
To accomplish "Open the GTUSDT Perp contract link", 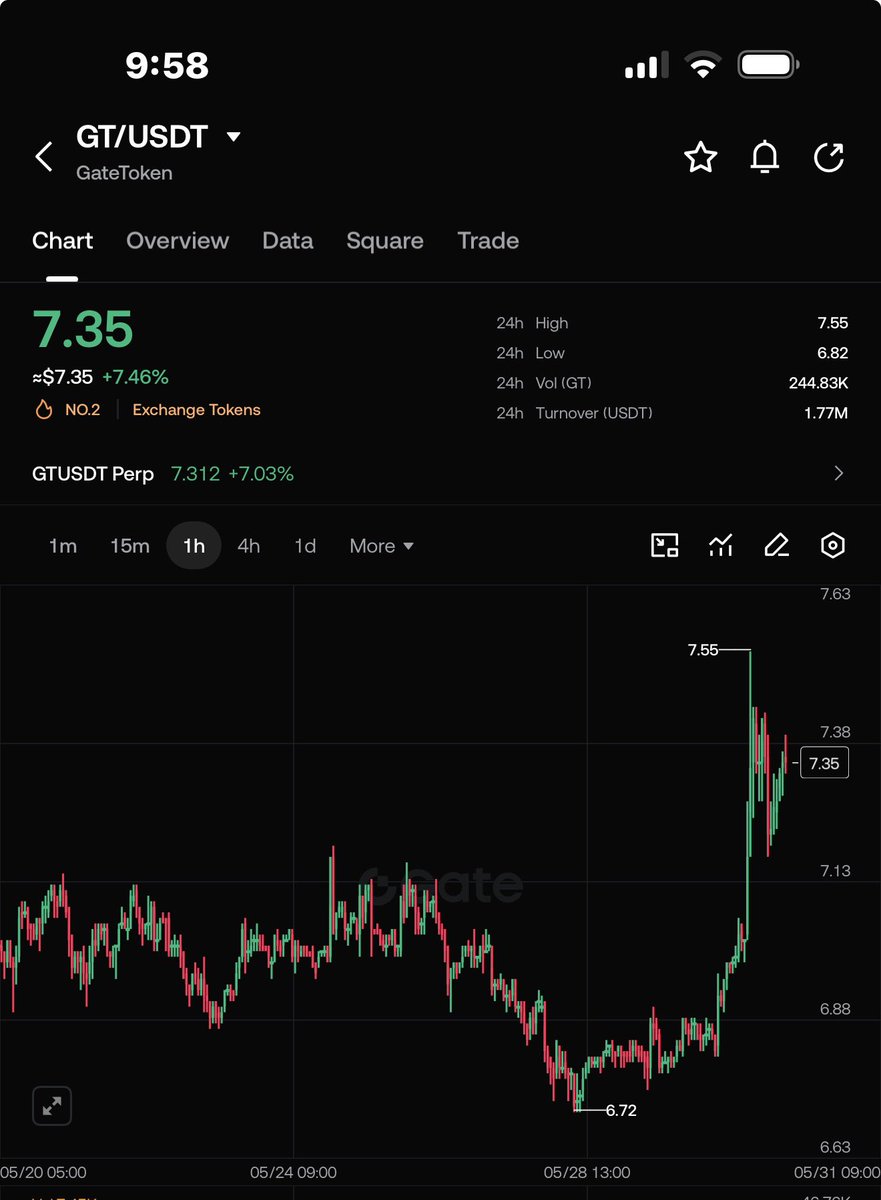I will (93, 474).
